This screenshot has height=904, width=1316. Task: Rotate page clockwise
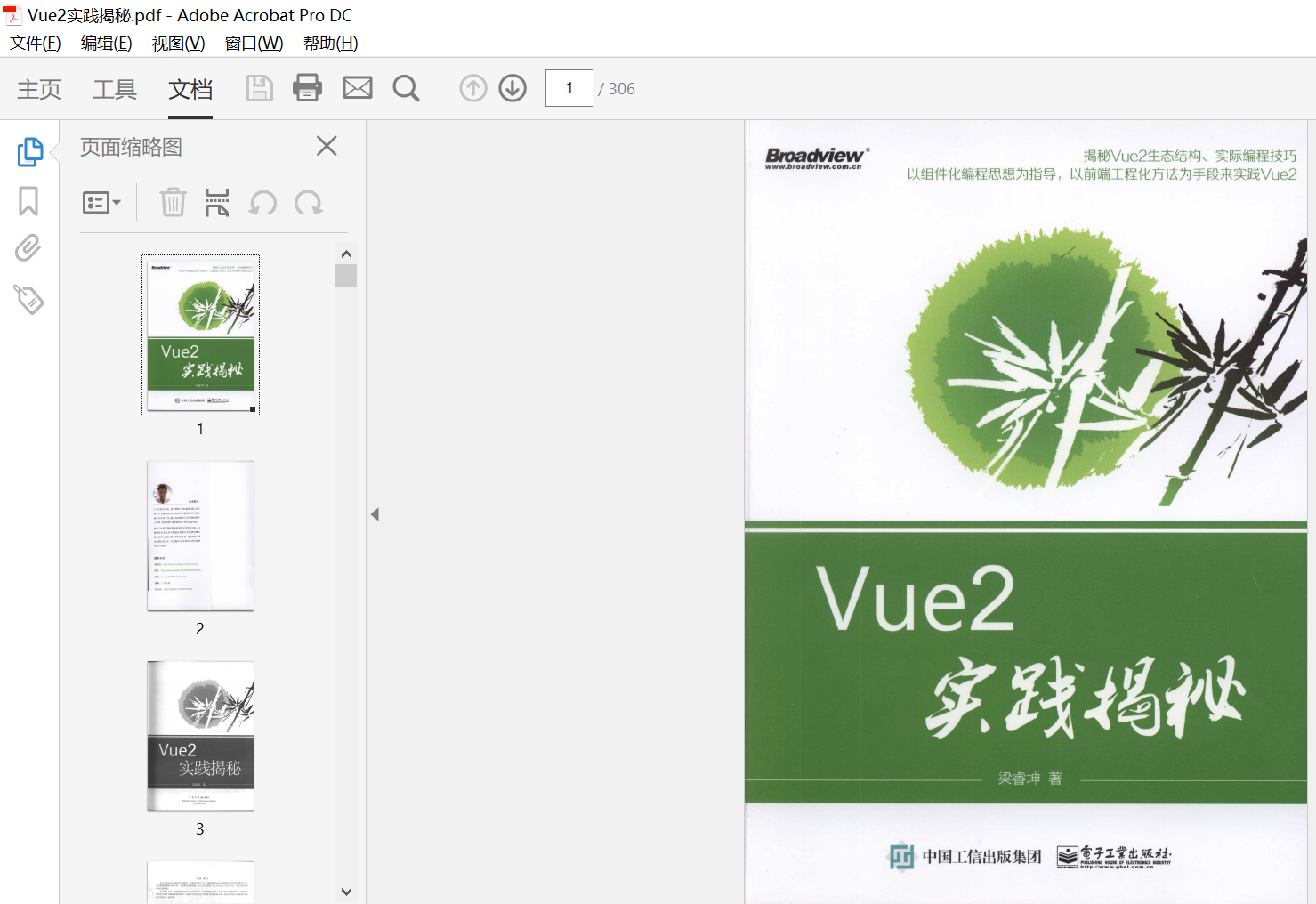pyautogui.click(x=309, y=203)
